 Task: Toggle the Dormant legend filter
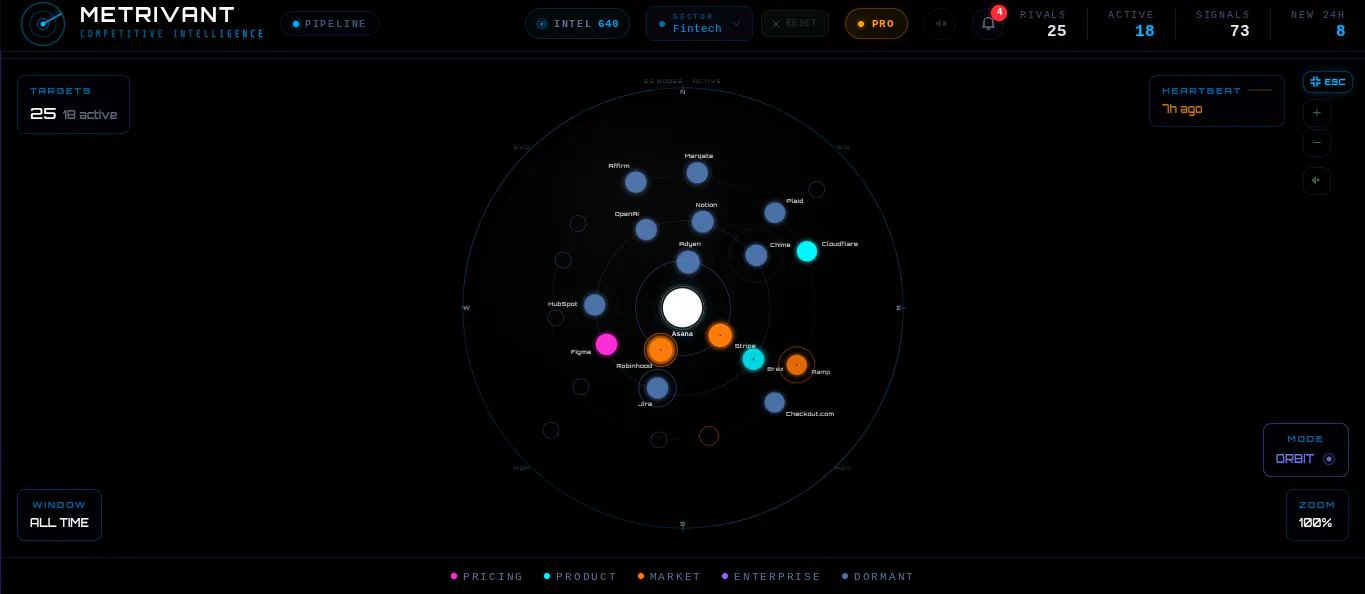pos(878,577)
